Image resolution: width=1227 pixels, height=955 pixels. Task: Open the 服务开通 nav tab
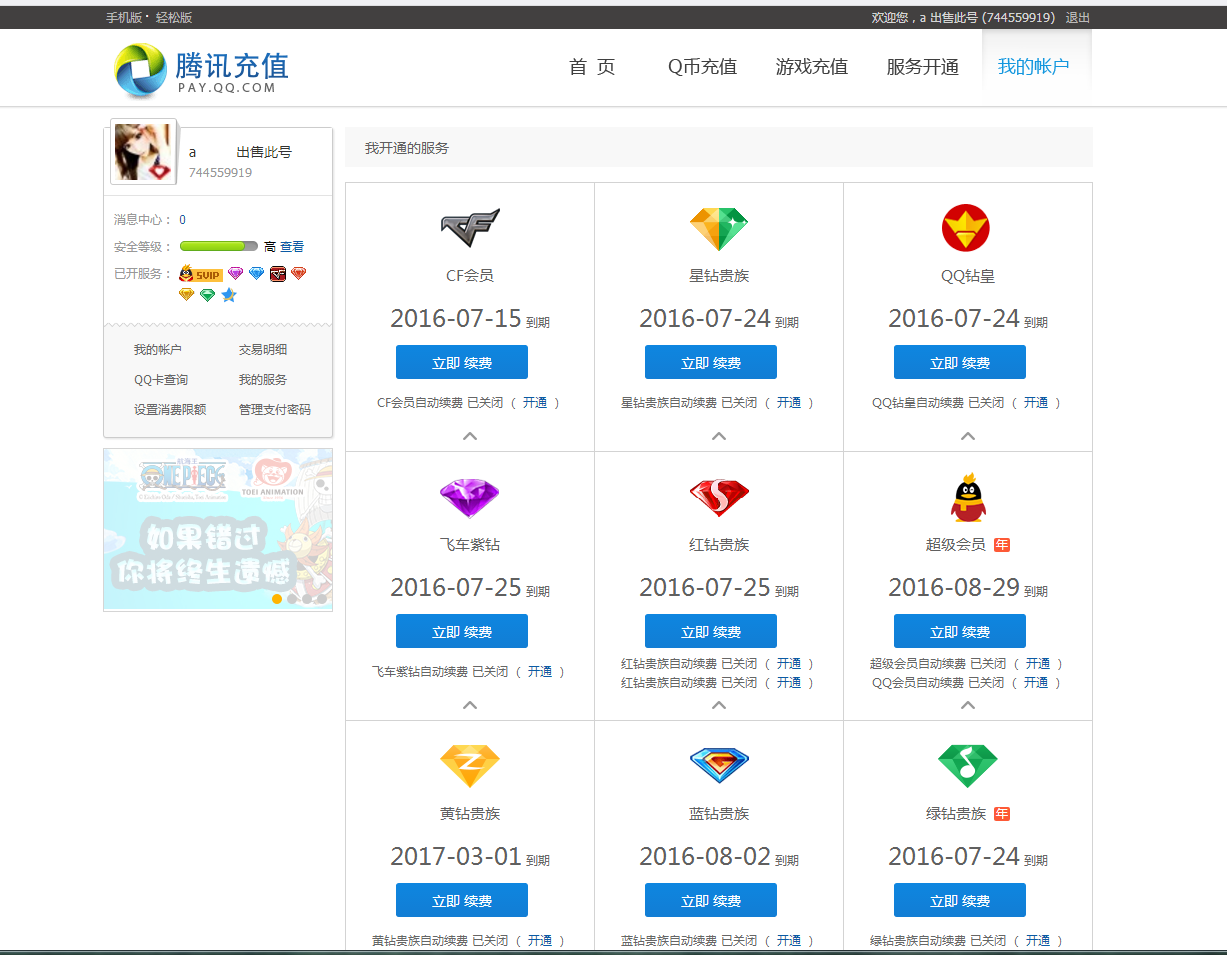(x=923, y=67)
